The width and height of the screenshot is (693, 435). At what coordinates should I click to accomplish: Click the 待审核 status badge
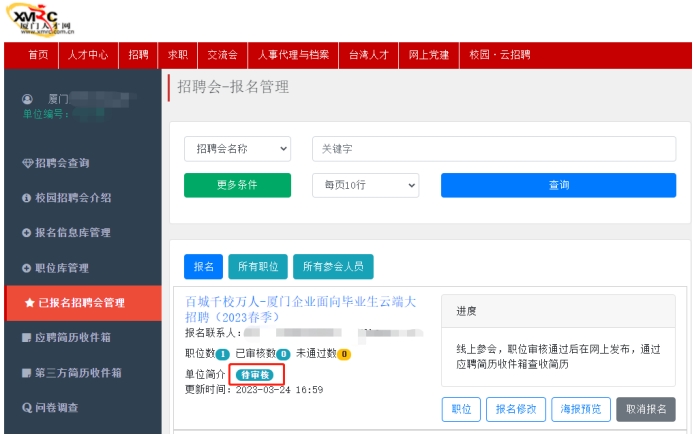(255, 375)
